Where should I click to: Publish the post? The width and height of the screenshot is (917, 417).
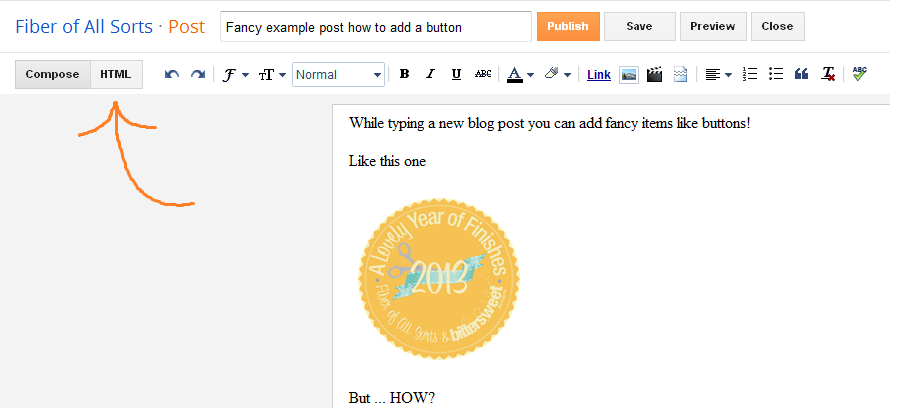point(568,26)
